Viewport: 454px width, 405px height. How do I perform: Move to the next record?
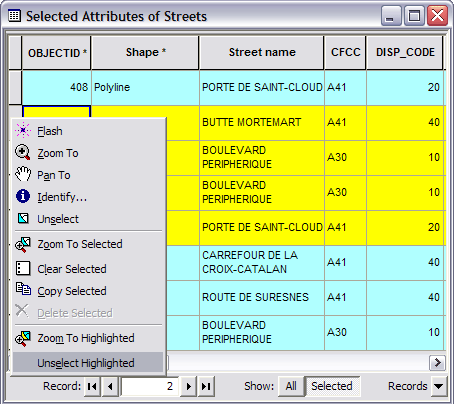coord(188,386)
